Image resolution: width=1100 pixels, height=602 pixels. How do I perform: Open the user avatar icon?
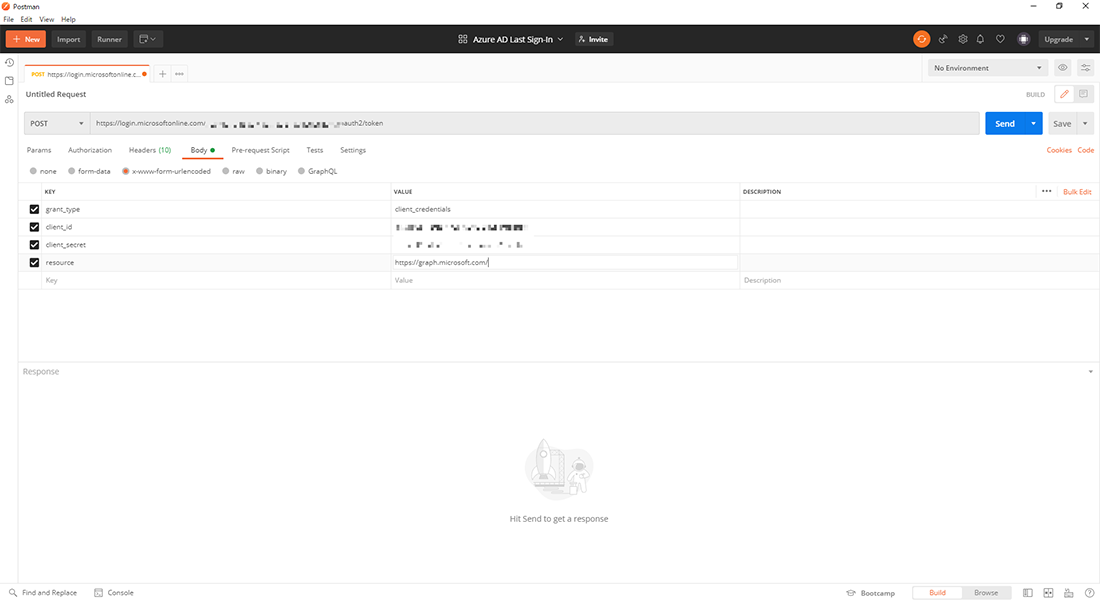(x=1024, y=39)
